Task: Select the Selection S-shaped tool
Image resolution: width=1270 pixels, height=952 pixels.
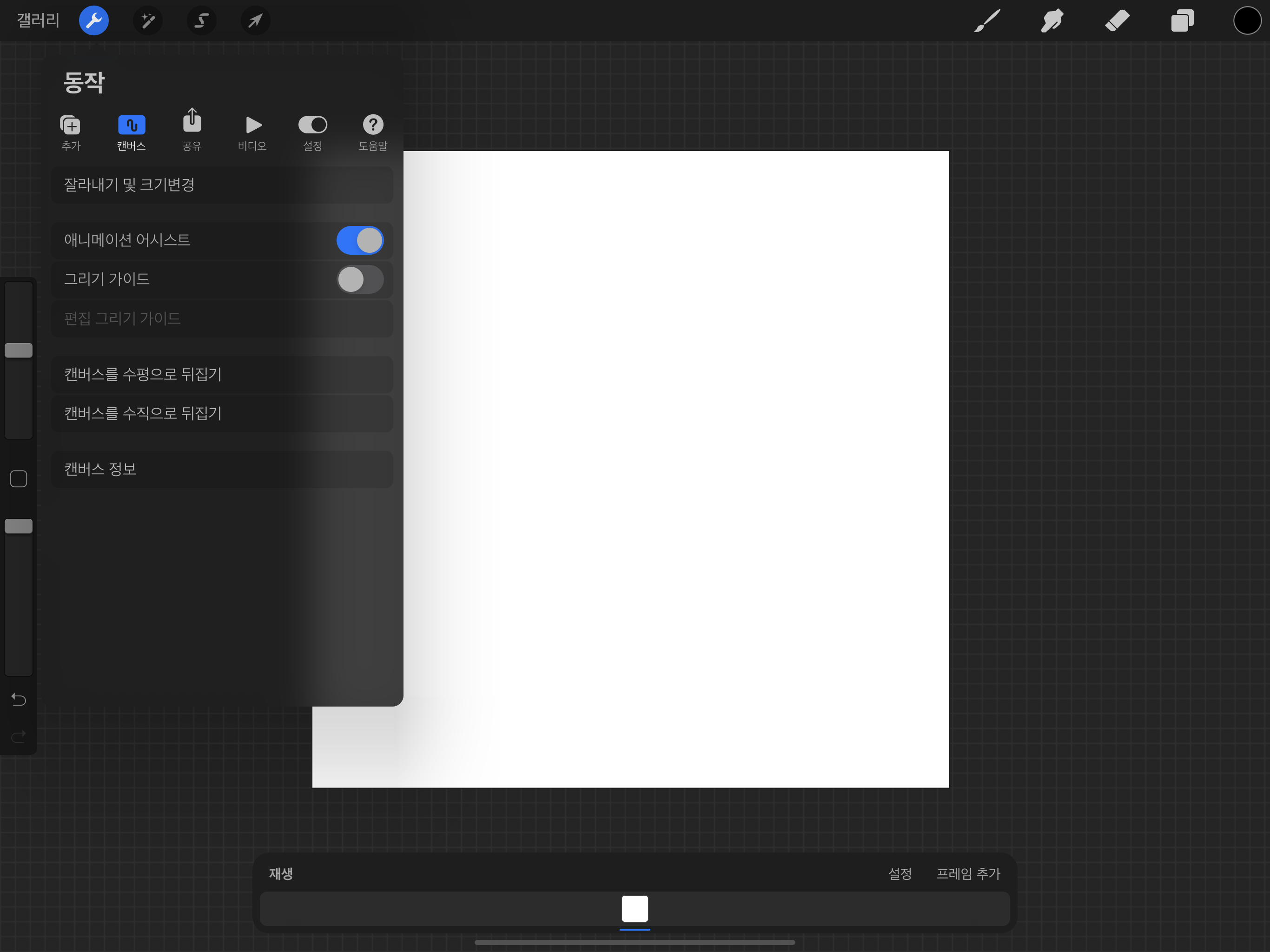Action: point(201,20)
